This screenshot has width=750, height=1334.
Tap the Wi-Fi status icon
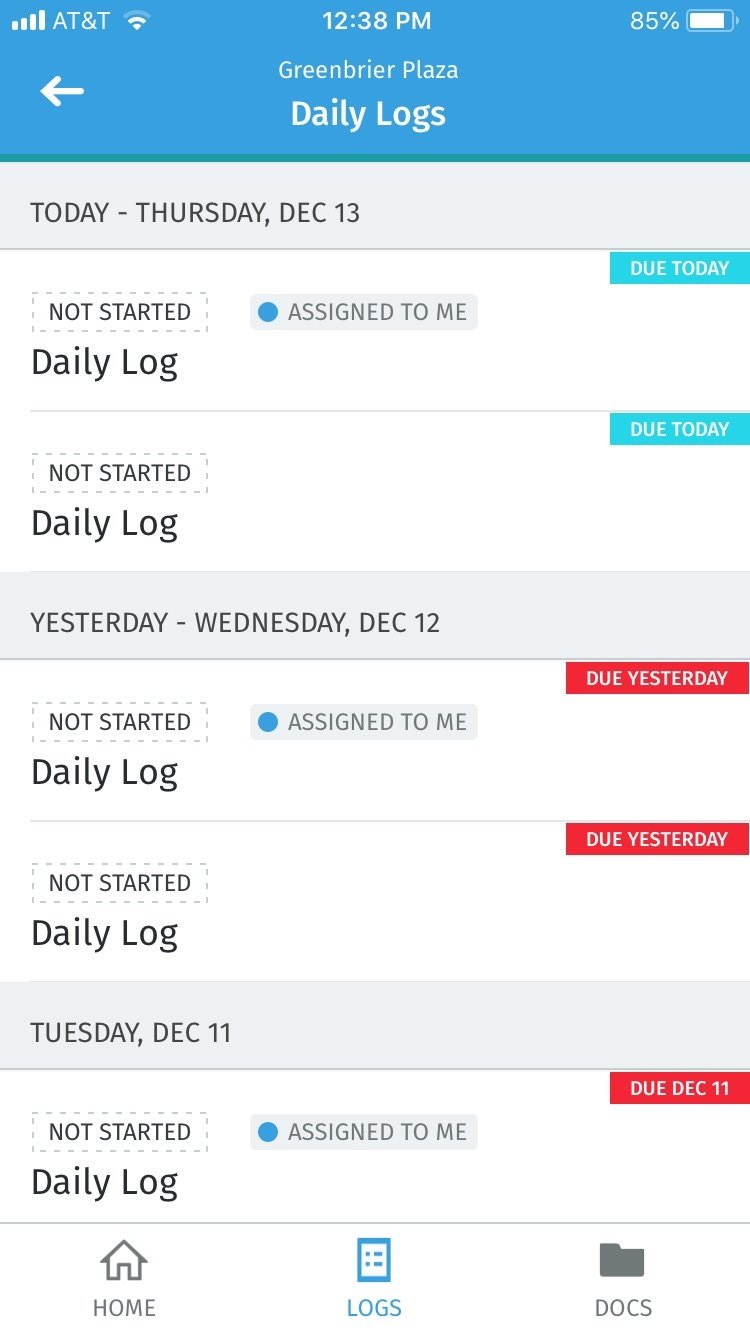pyautogui.click(x=137, y=21)
